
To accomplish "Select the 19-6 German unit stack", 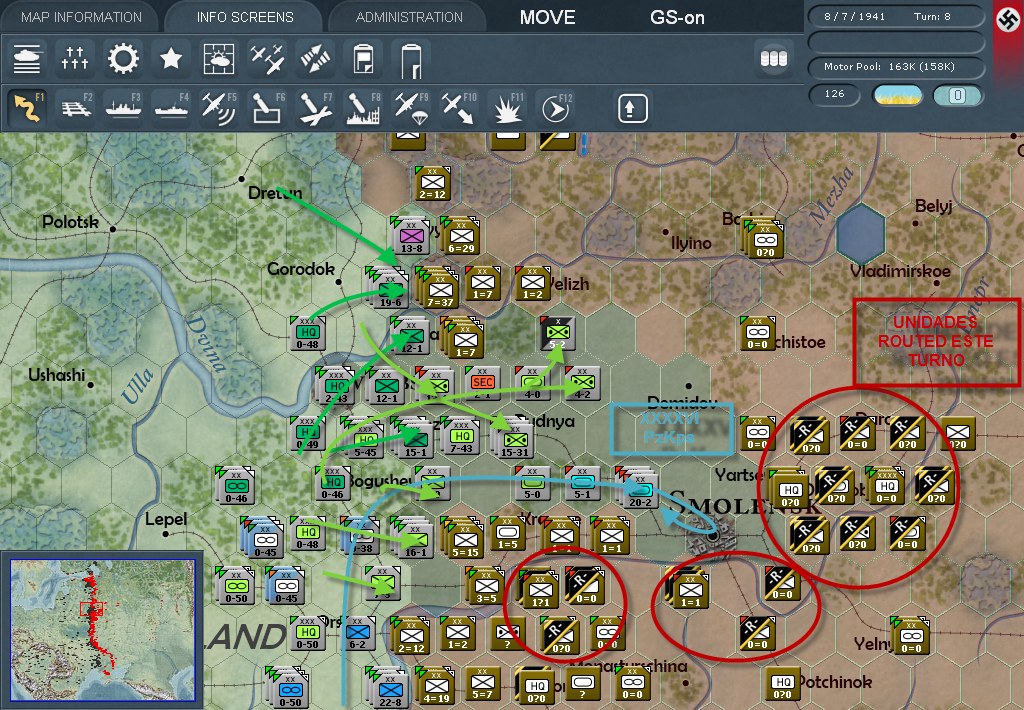I will (389, 287).
